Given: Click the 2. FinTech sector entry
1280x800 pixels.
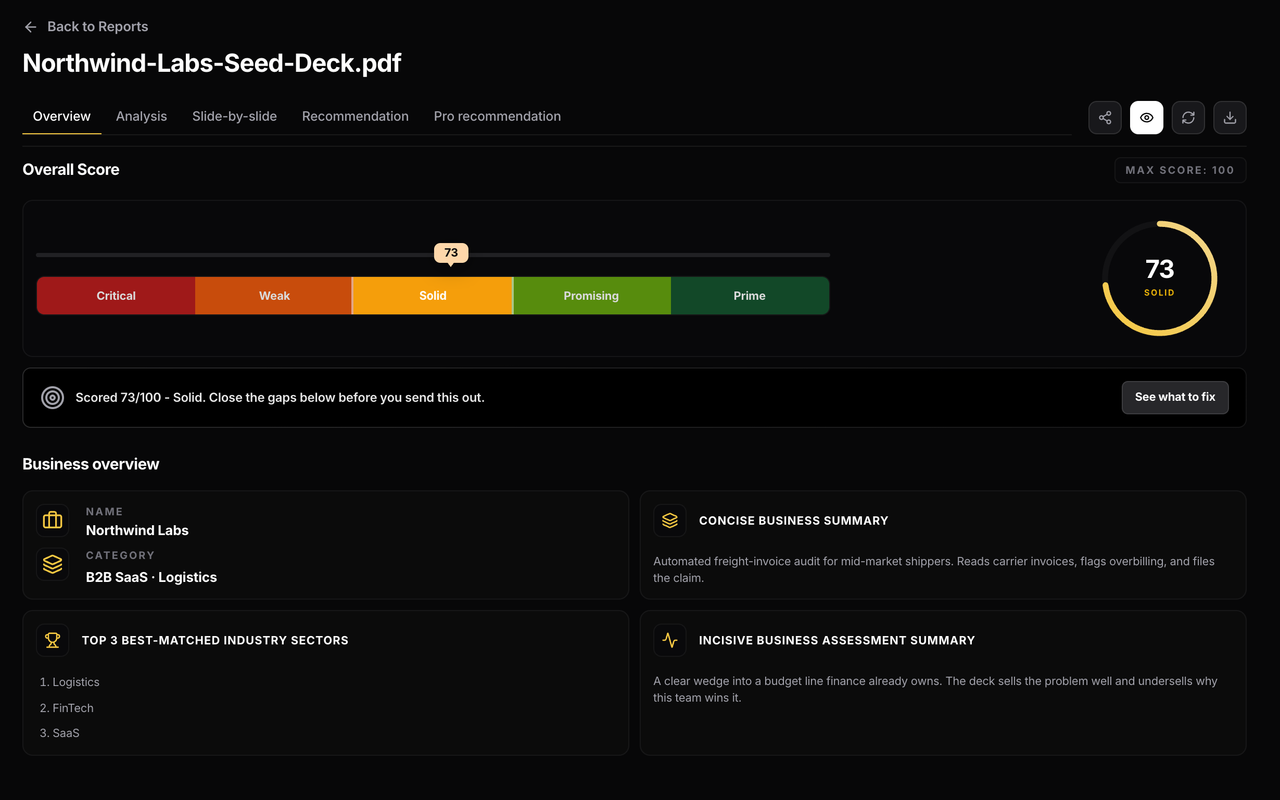Looking at the screenshot, I should [67, 708].
